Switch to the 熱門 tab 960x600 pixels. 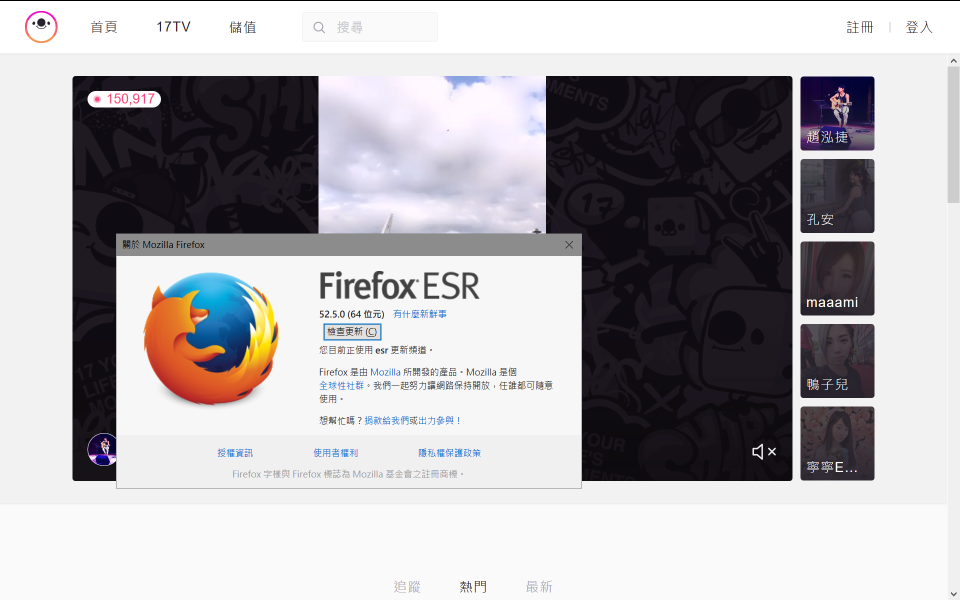click(x=473, y=587)
